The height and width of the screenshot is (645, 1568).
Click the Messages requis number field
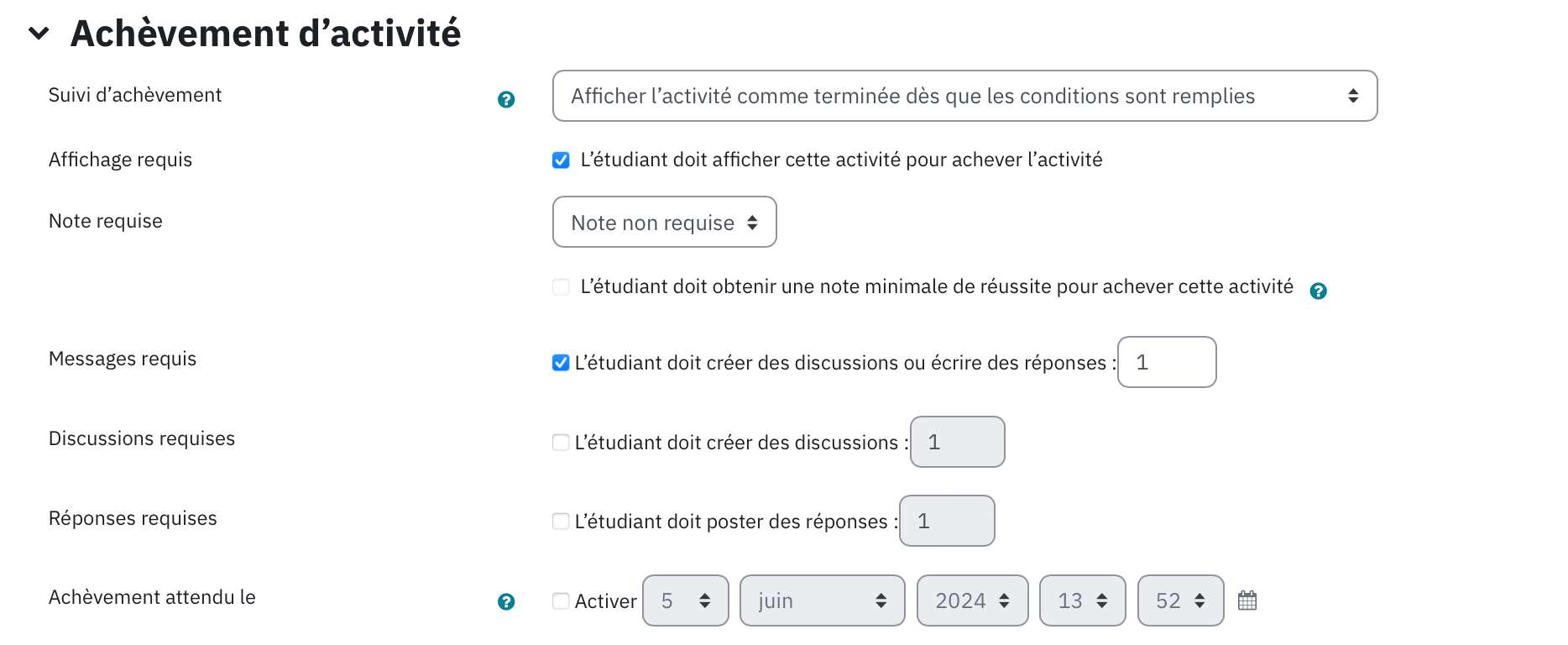point(1167,362)
